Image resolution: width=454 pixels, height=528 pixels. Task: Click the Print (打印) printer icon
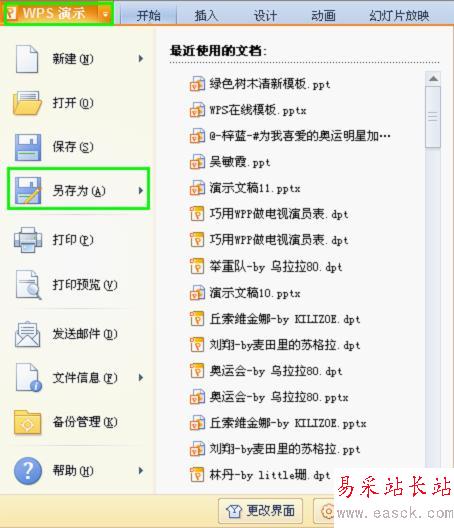point(28,240)
